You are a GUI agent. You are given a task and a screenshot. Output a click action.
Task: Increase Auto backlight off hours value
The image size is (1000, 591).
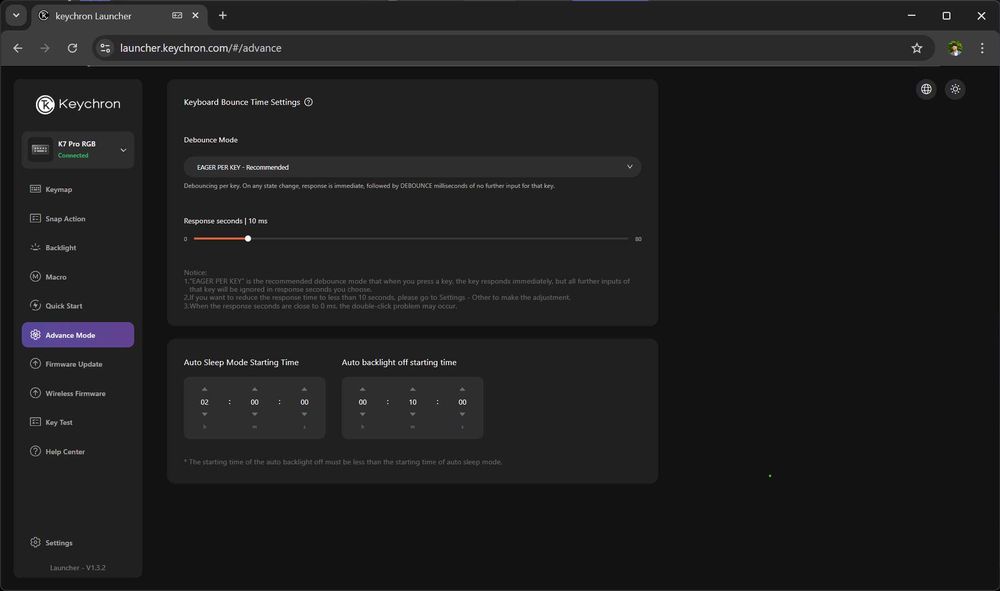362,389
